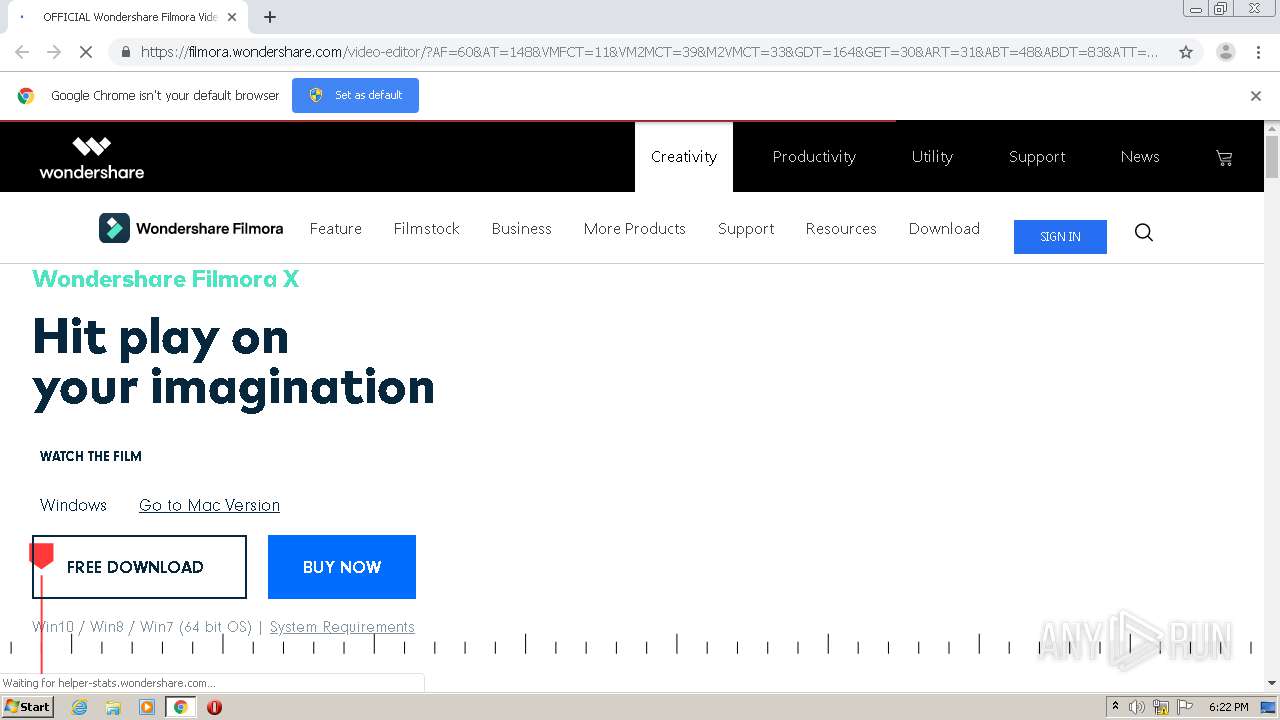Image resolution: width=1280 pixels, height=720 pixels.
Task: Go back to the previous page
Action: (22, 52)
